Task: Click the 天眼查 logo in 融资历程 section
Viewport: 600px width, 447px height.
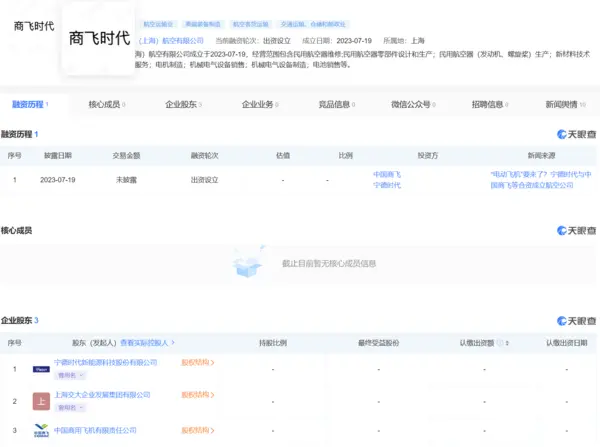Action: pyautogui.click(x=576, y=134)
